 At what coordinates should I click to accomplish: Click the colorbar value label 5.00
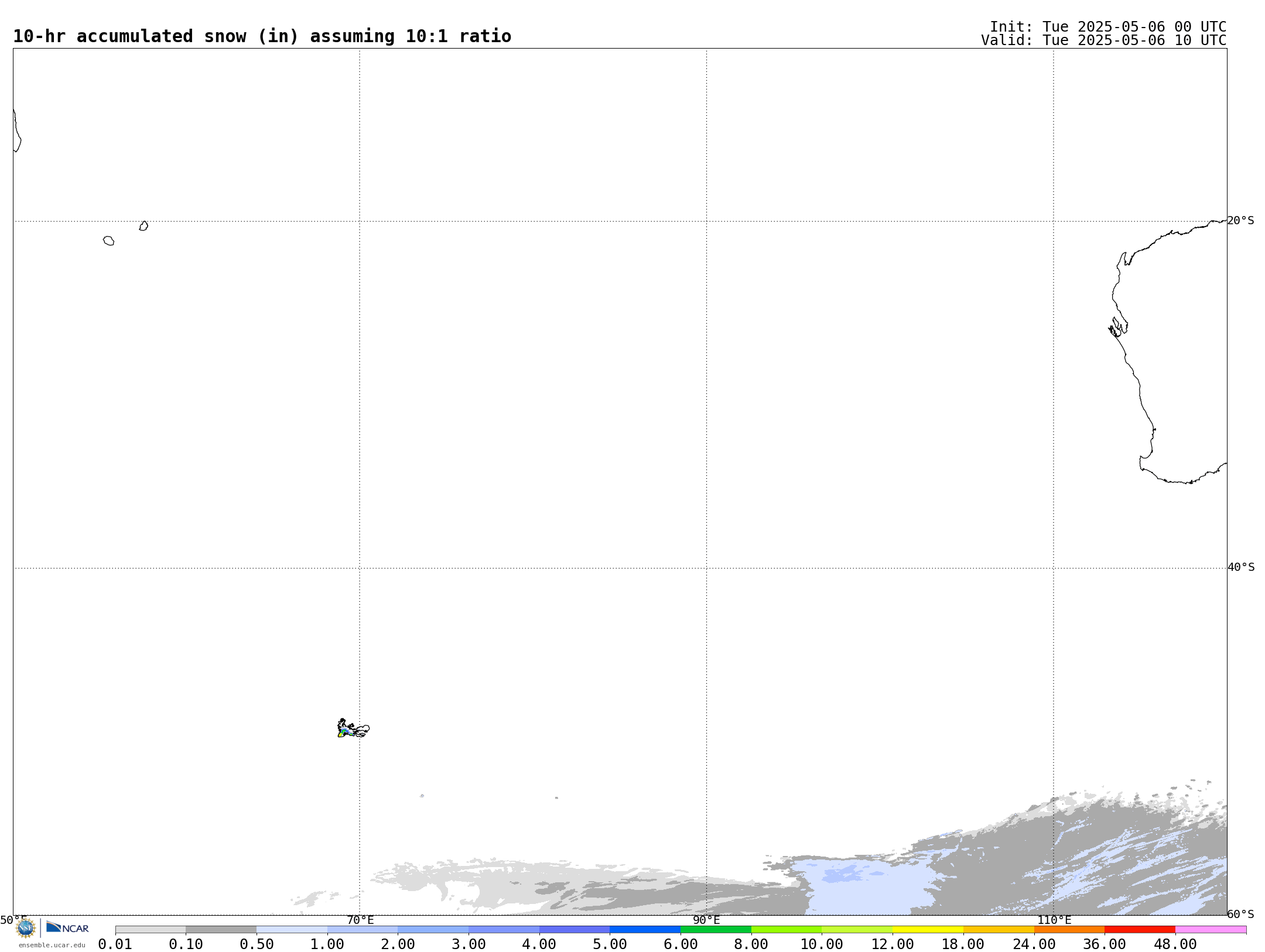coord(610,944)
